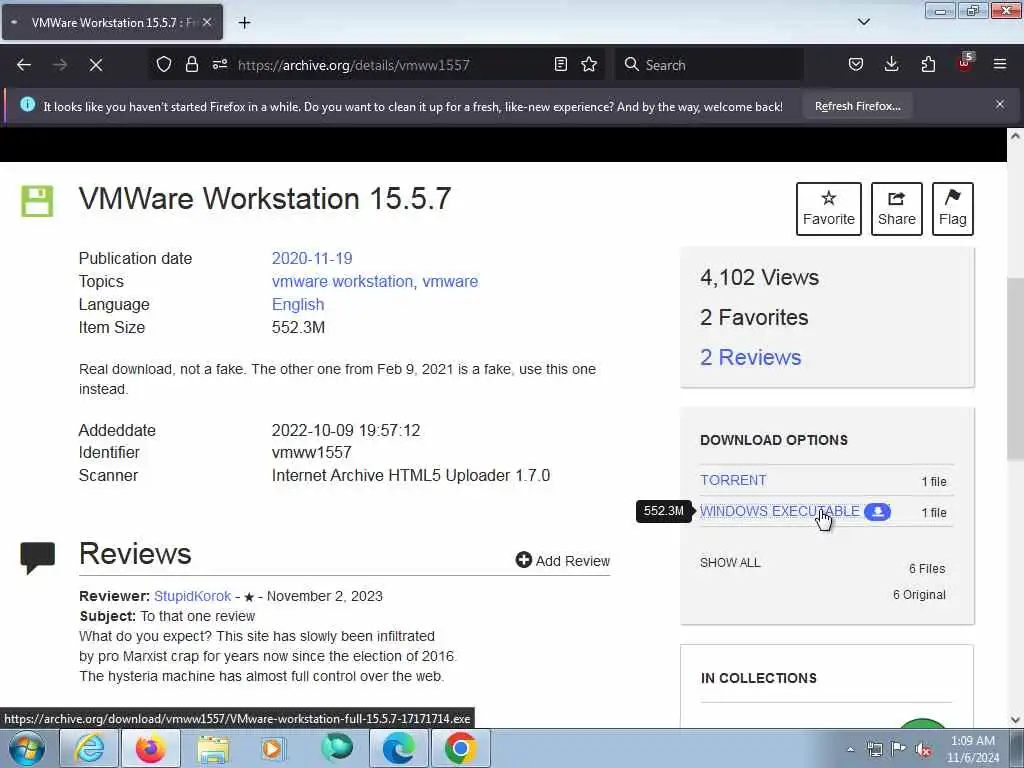Click Item Size value 552.3M
1024x768 pixels.
(298, 327)
